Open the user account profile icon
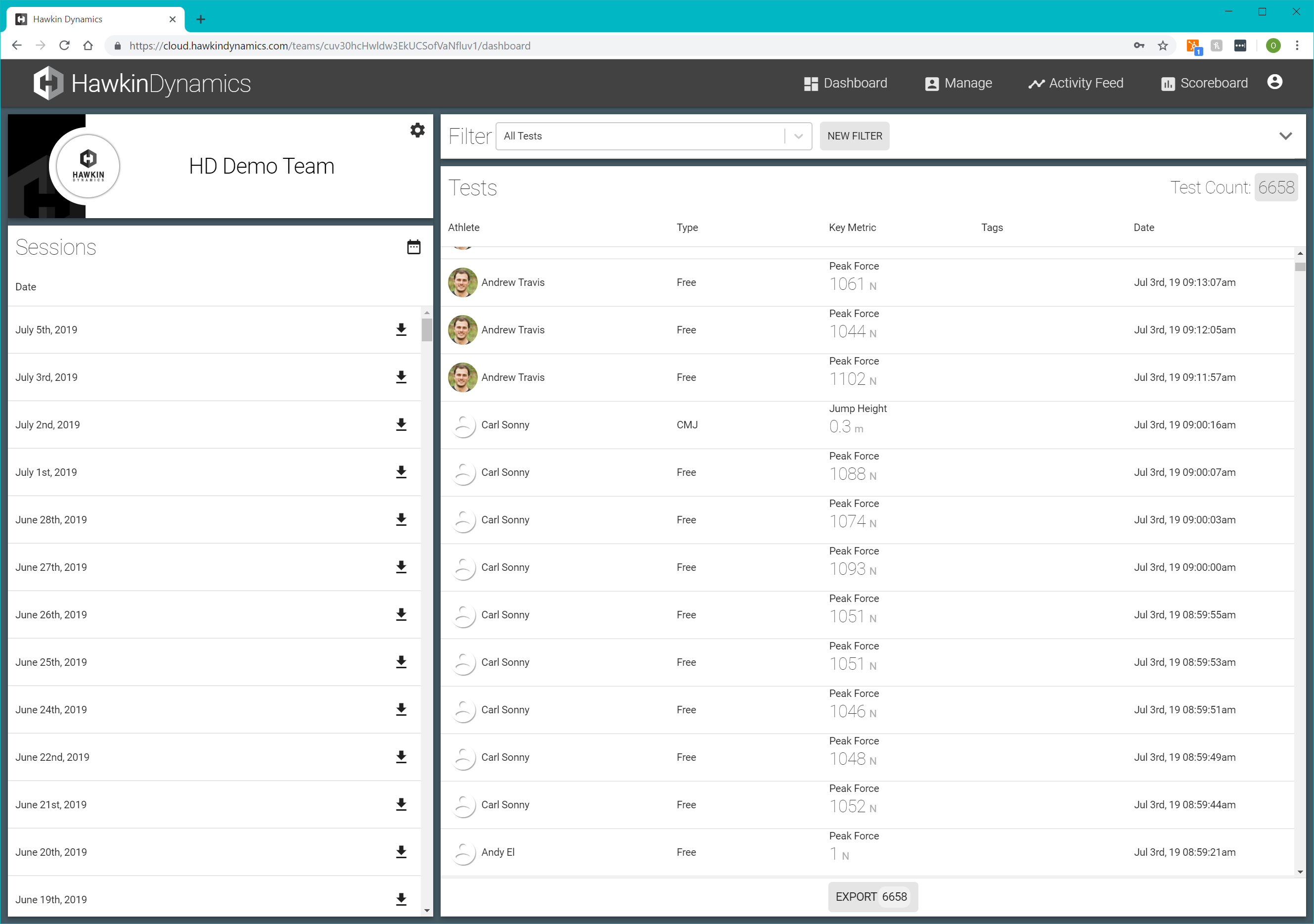The width and height of the screenshot is (1314, 924). click(x=1274, y=83)
